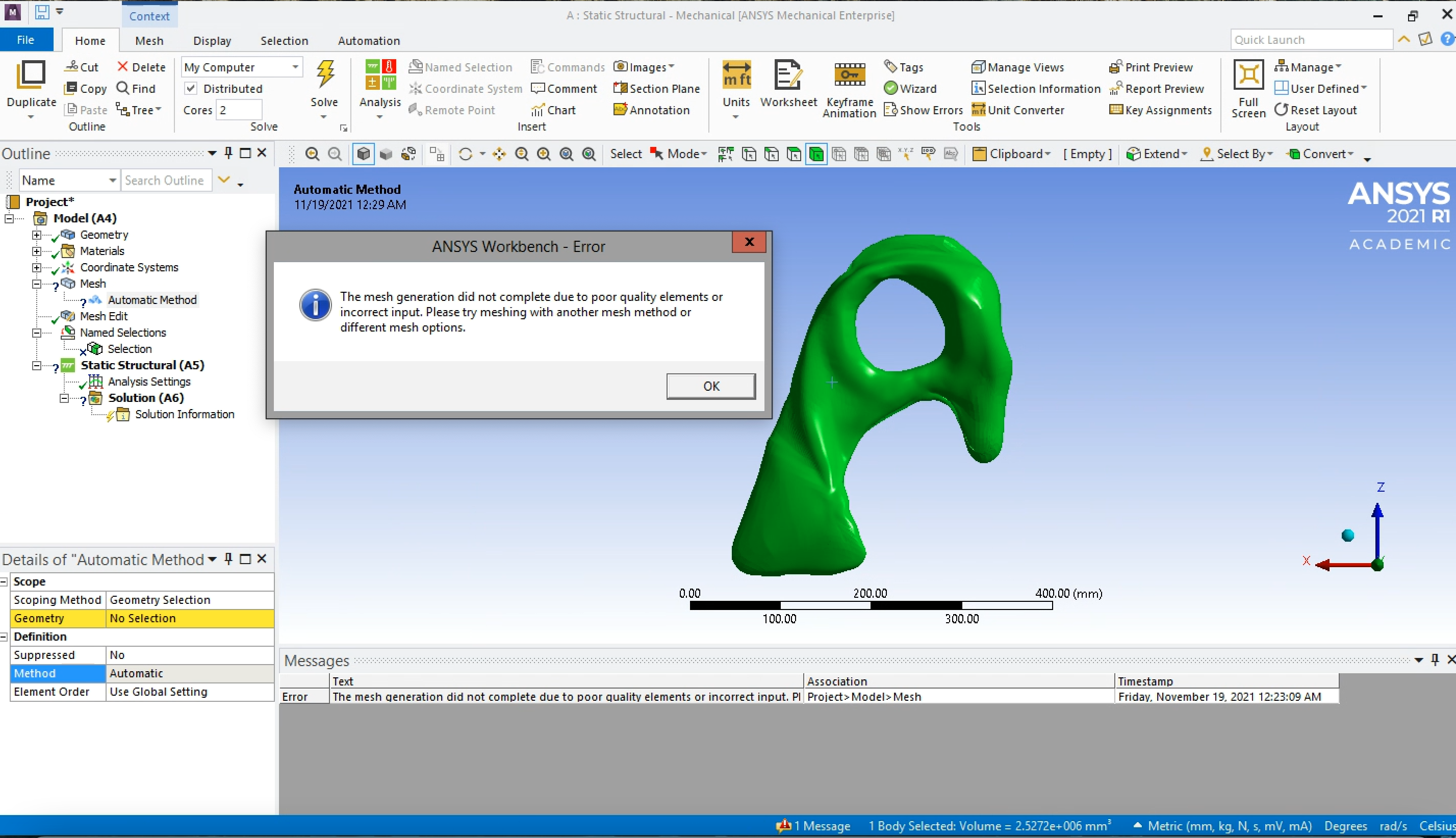Select Mesh Edit tree item
This screenshot has width=1456, height=838.
coord(104,317)
